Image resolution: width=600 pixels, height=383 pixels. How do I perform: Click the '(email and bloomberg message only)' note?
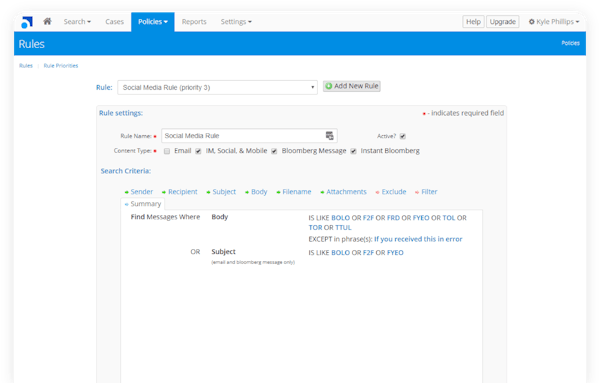[x=253, y=262]
